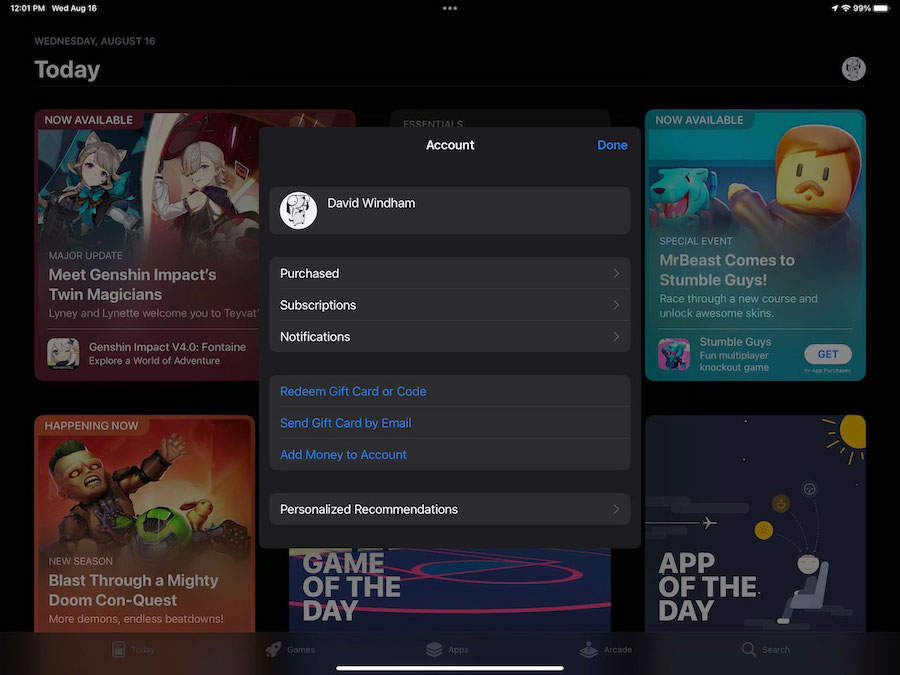Open the Game of the Day card

[449, 590]
